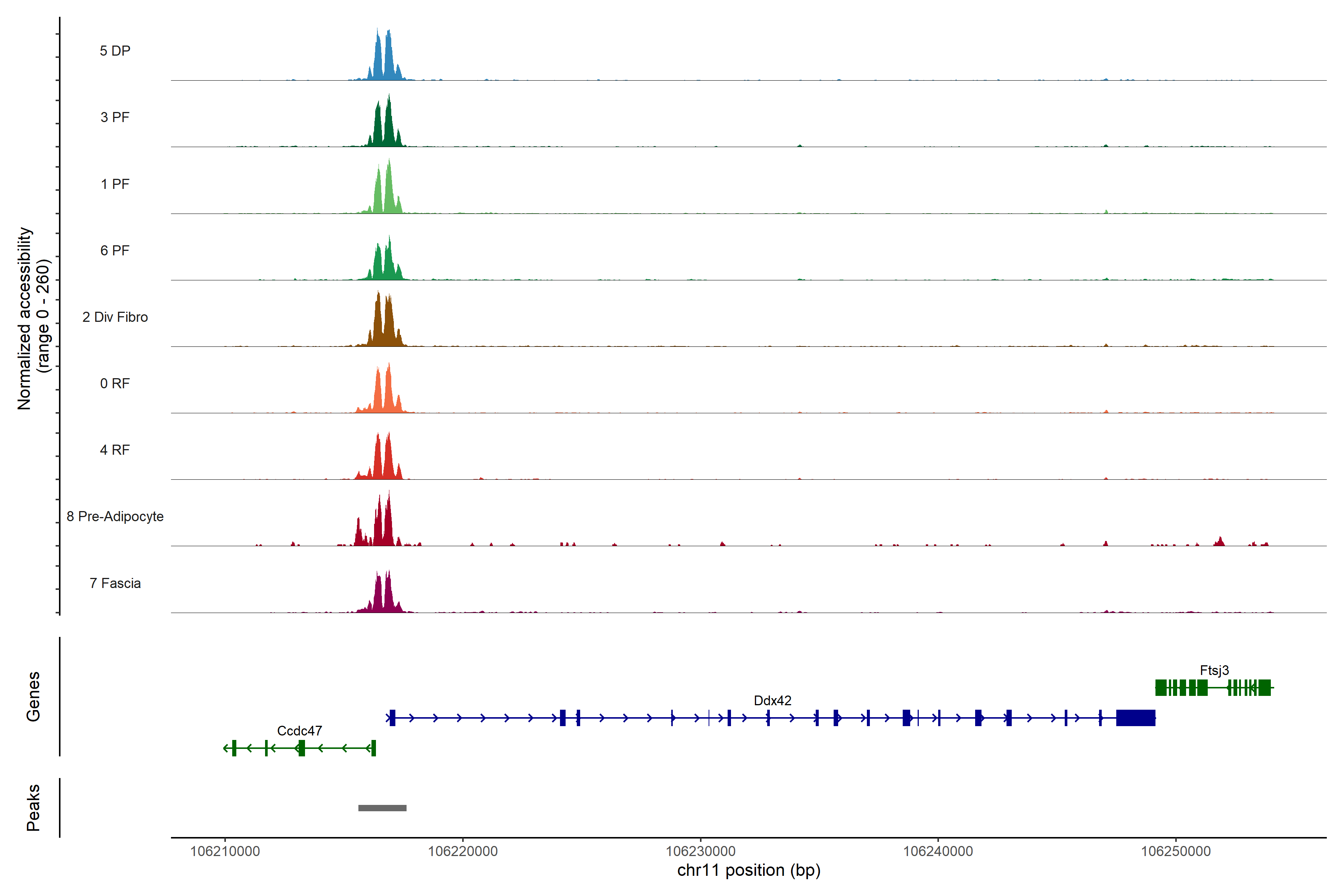Click the Ccdc47 gene label
Viewport: 1344px width, 896px height.
click(299, 731)
